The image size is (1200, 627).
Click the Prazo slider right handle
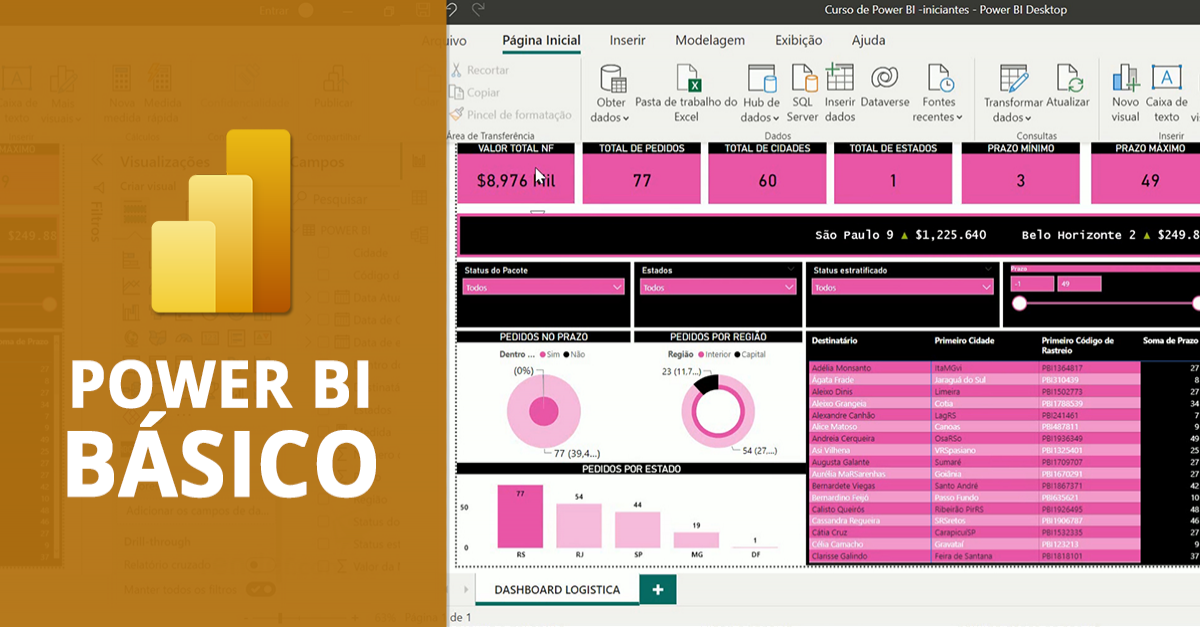pyautogui.click(x=1197, y=303)
